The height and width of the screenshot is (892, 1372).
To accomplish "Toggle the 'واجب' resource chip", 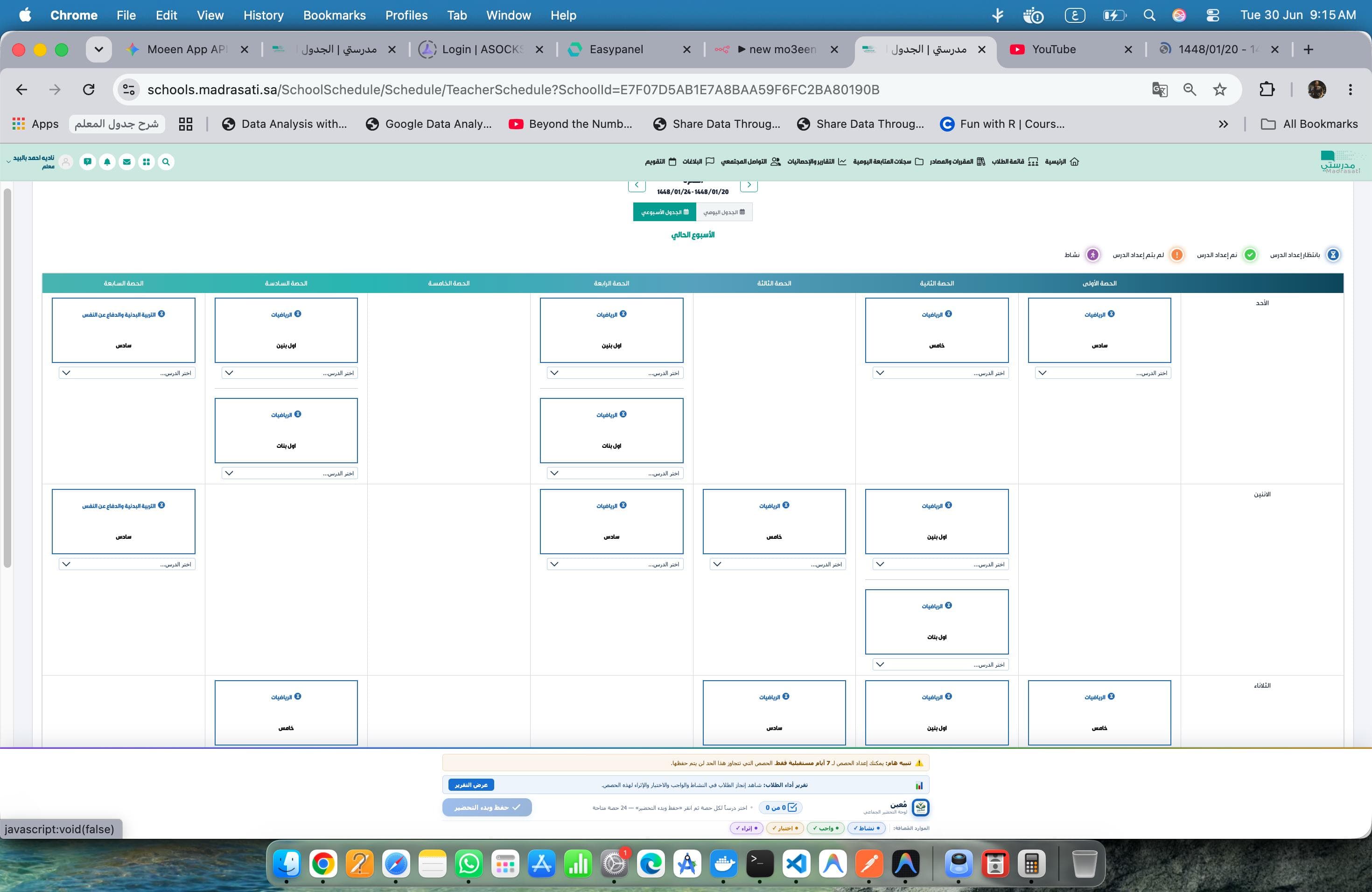I will pos(826,828).
